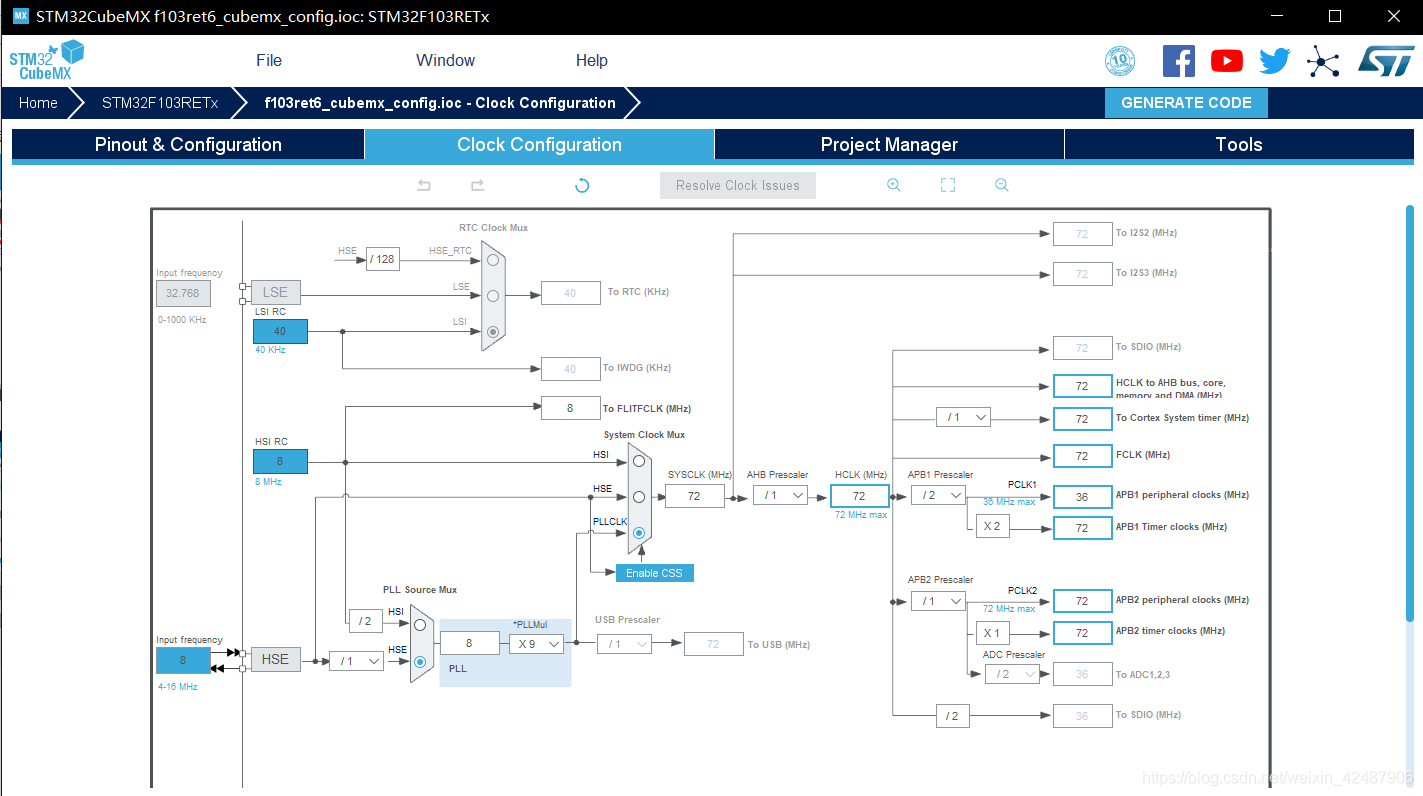The image size is (1423, 796).
Task: Fit clock diagram to window
Action: pyautogui.click(x=948, y=185)
